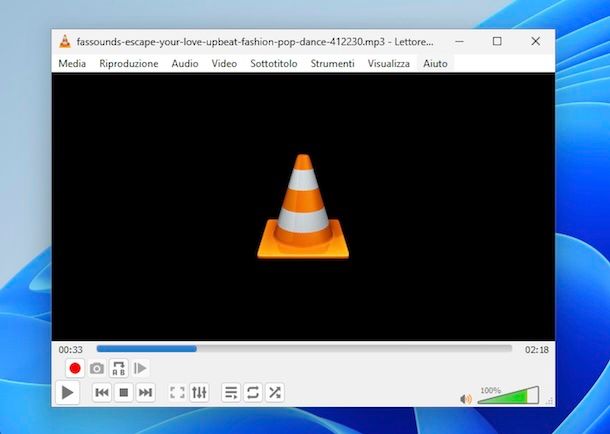Image resolution: width=610 pixels, height=434 pixels.
Task: Minimize the VLC window
Action: pos(459,41)
